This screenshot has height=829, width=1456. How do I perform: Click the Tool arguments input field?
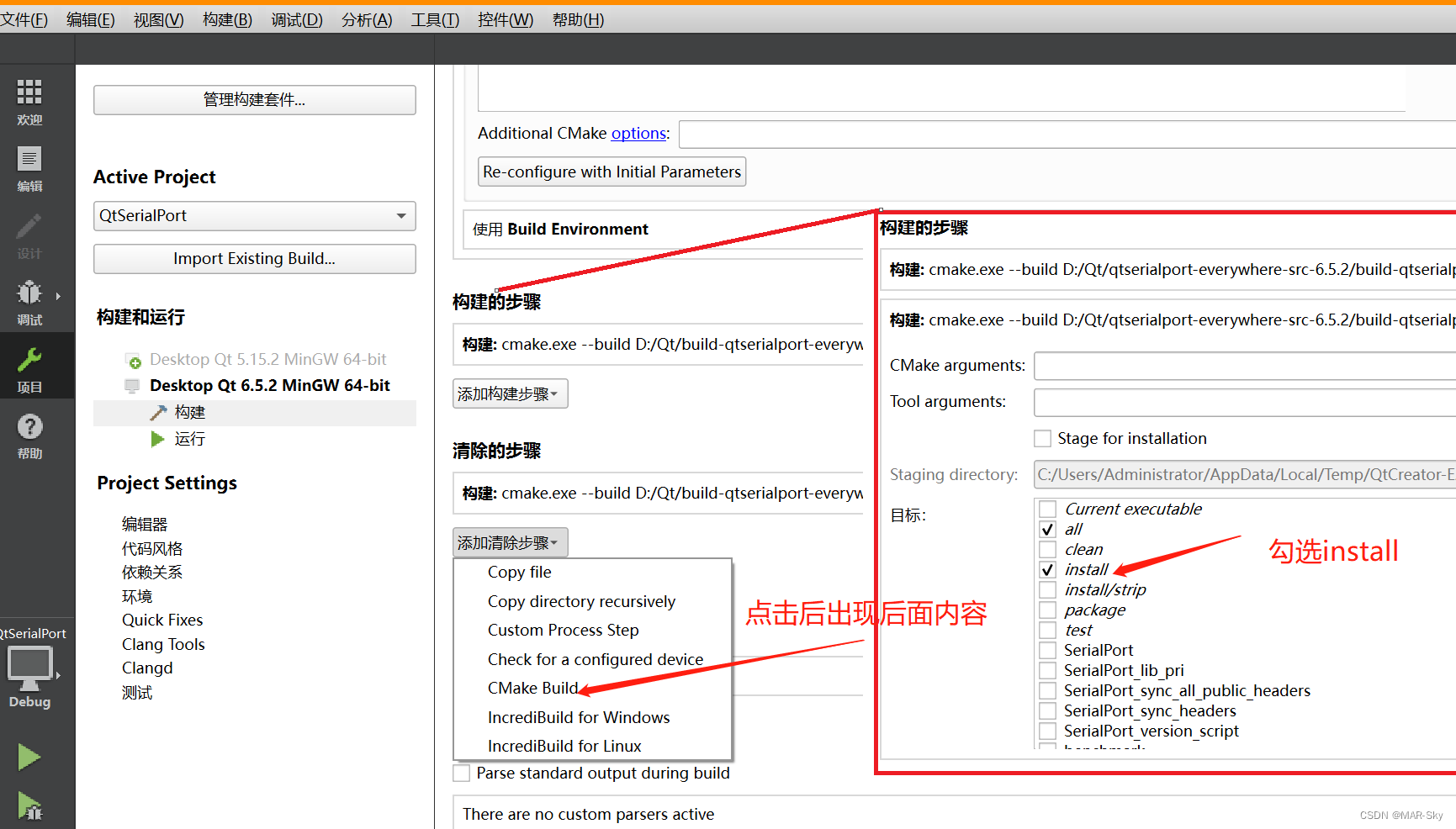(1244, 402)
